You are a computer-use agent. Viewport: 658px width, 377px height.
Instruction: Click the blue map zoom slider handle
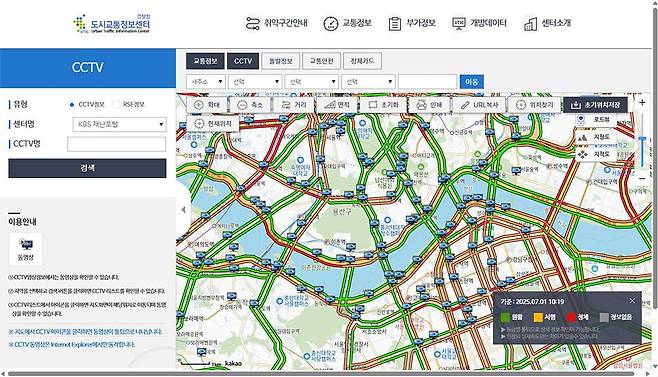pyautogui.click(x=642, y=139)
